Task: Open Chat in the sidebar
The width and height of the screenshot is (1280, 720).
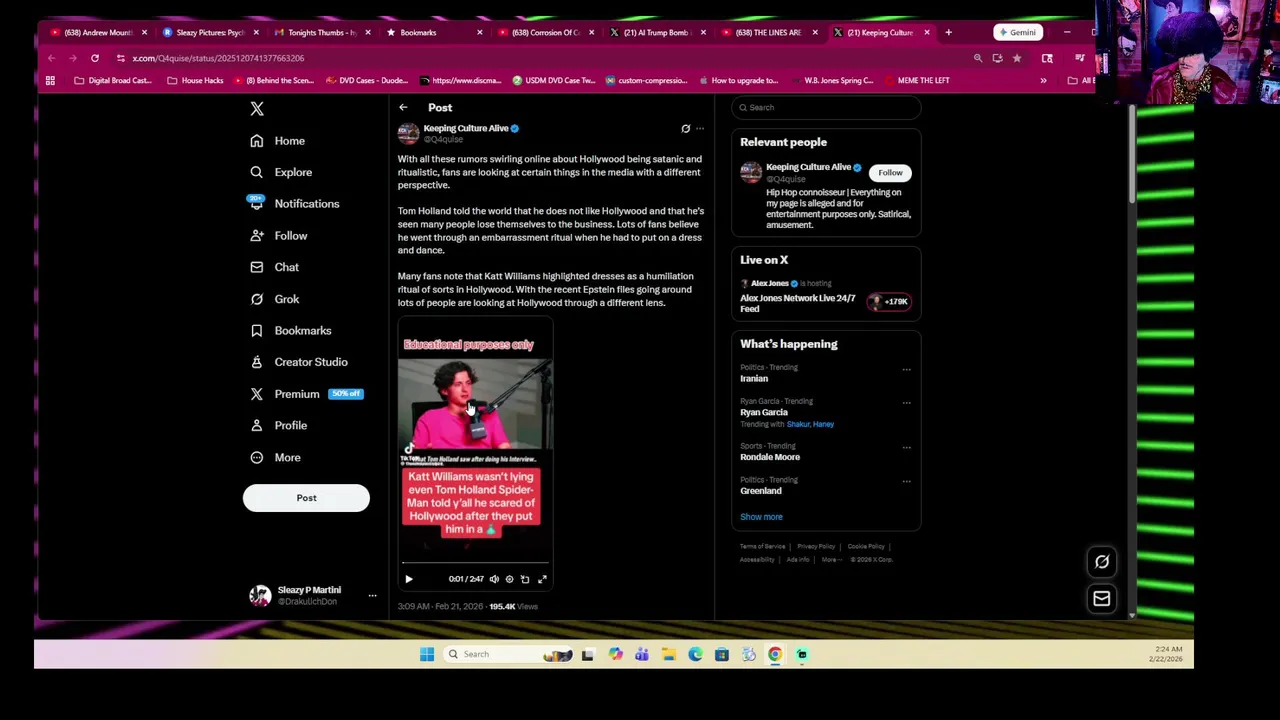Action: point(275,267)
